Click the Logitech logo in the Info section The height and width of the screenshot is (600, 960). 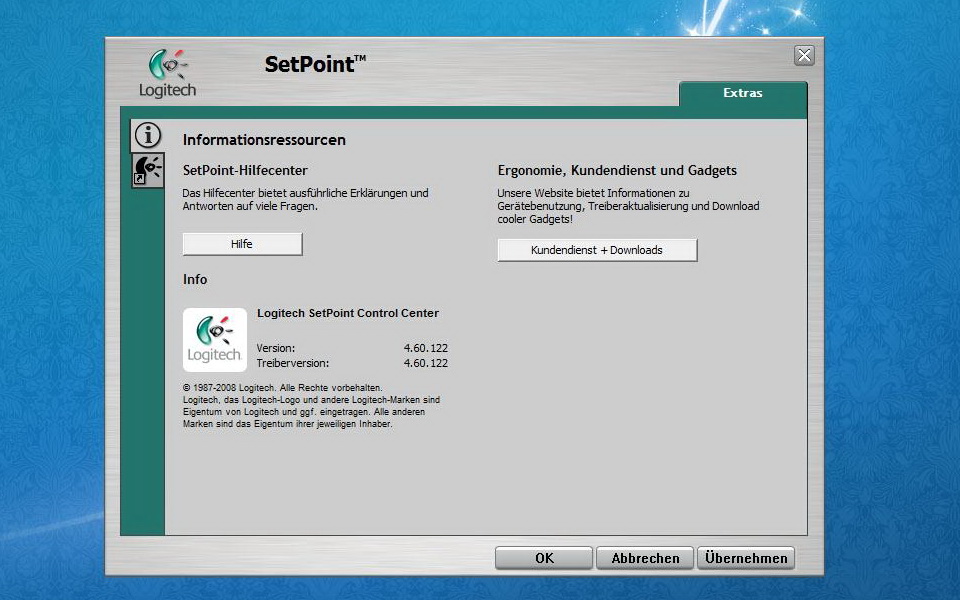click(x=215, y=340)
